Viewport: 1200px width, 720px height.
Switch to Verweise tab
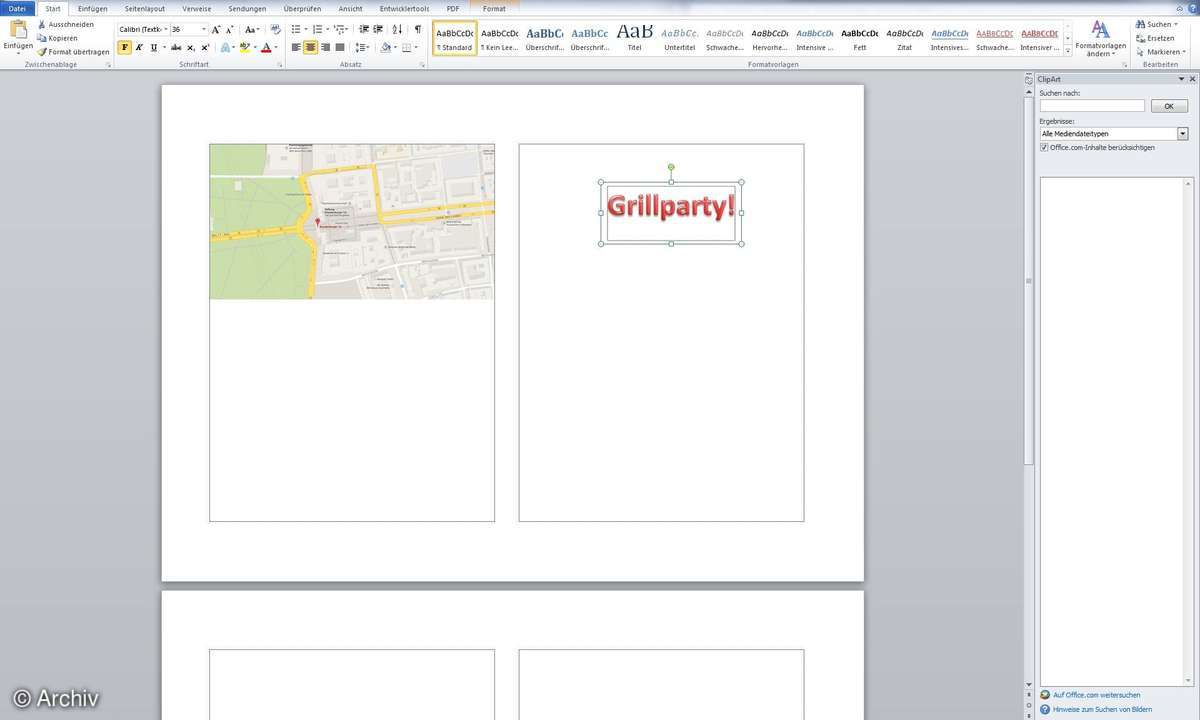197,8
